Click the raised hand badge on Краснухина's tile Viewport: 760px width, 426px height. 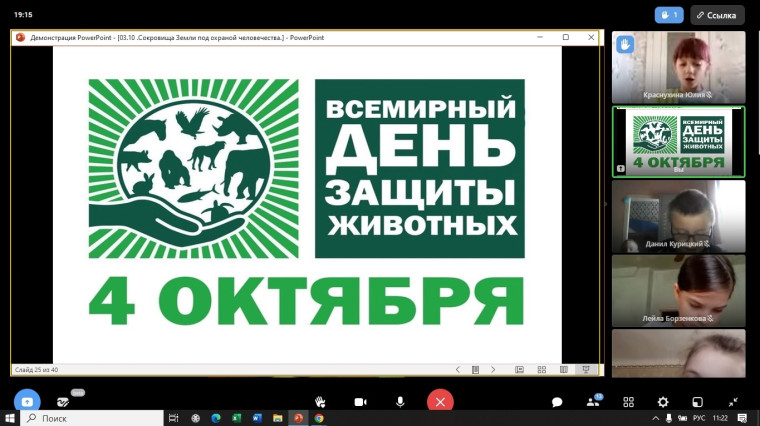pos(625,45)
